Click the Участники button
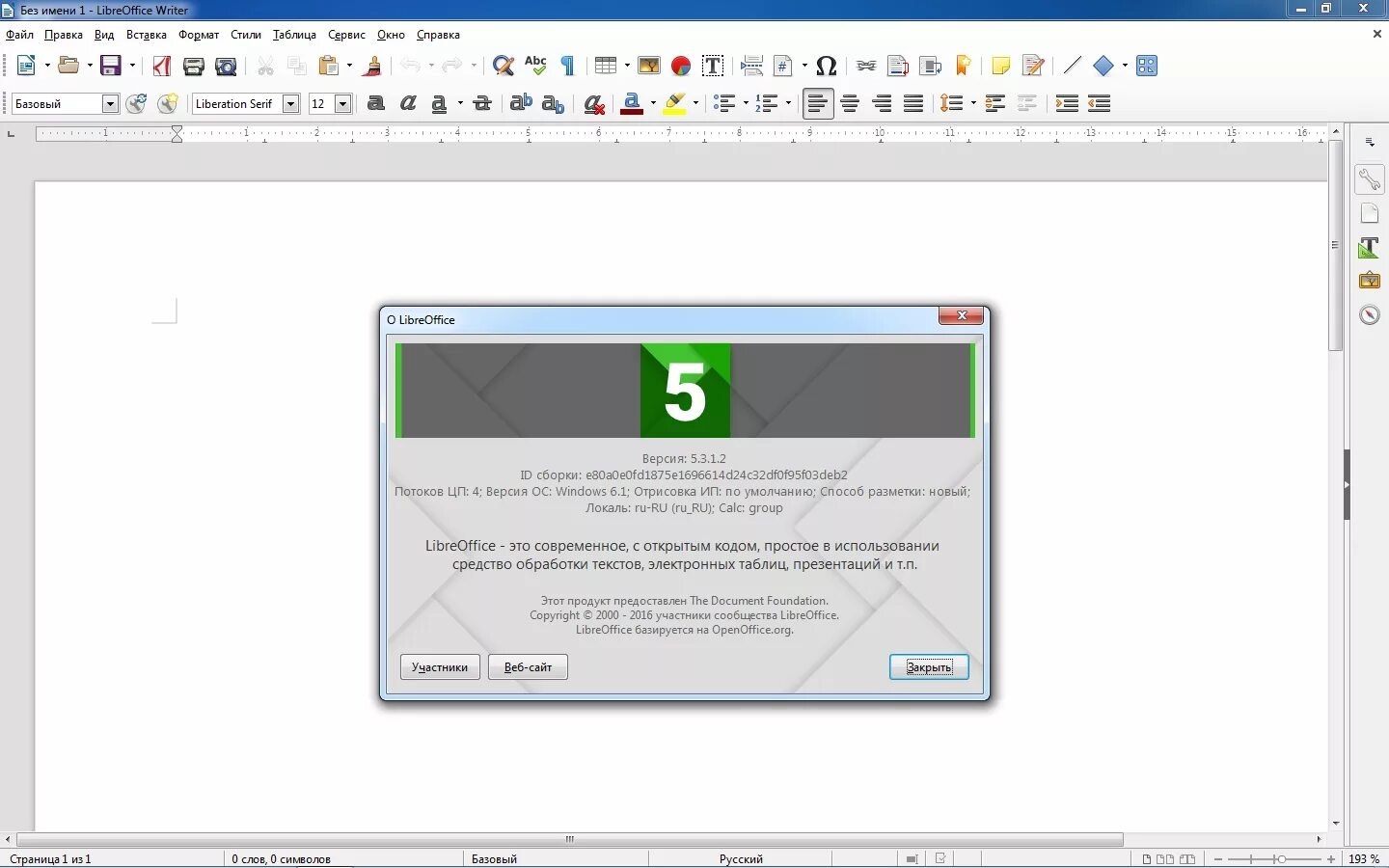 click(x=440, y=667)
